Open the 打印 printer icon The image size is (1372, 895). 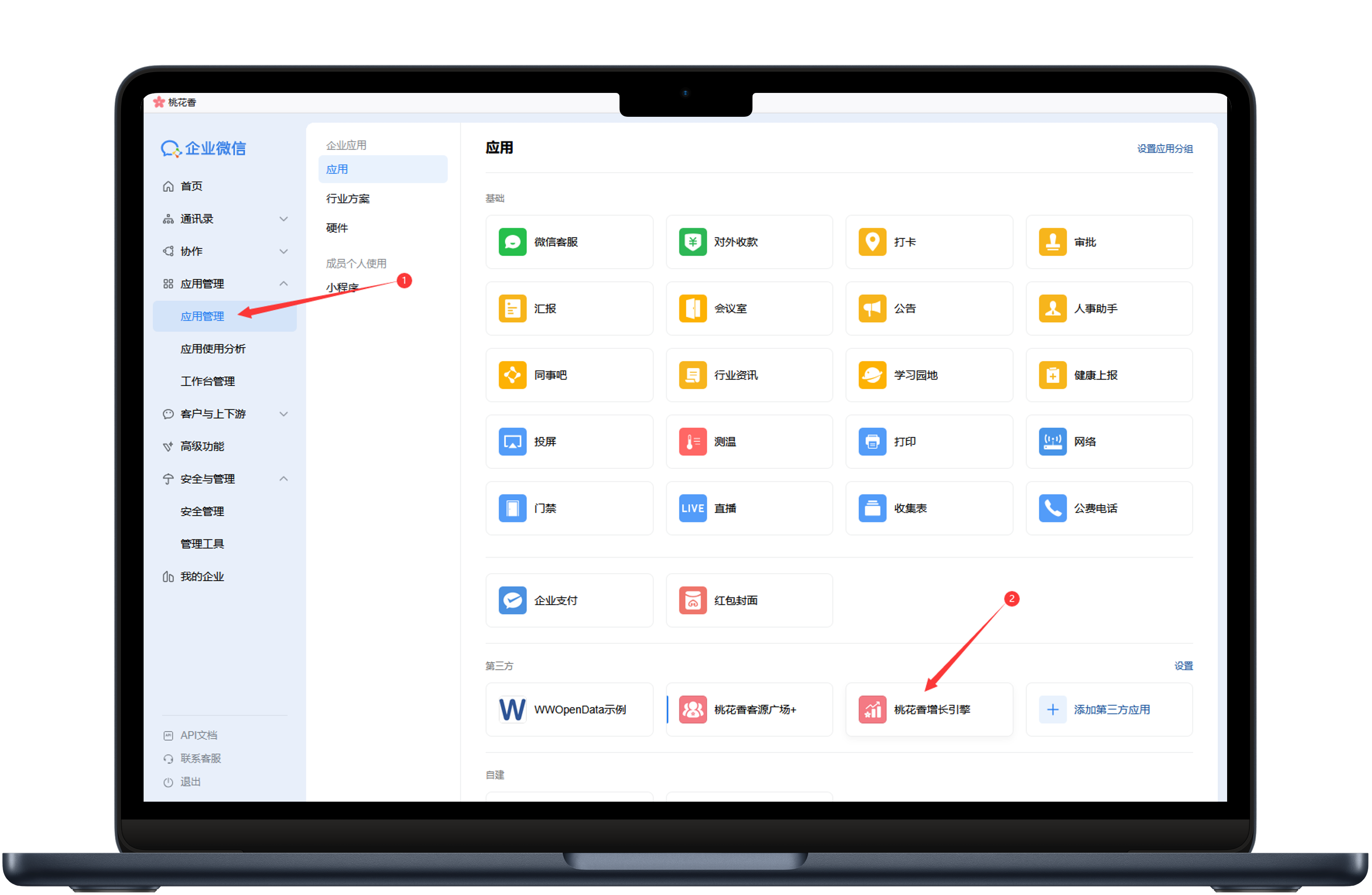(x=872, y=442)
